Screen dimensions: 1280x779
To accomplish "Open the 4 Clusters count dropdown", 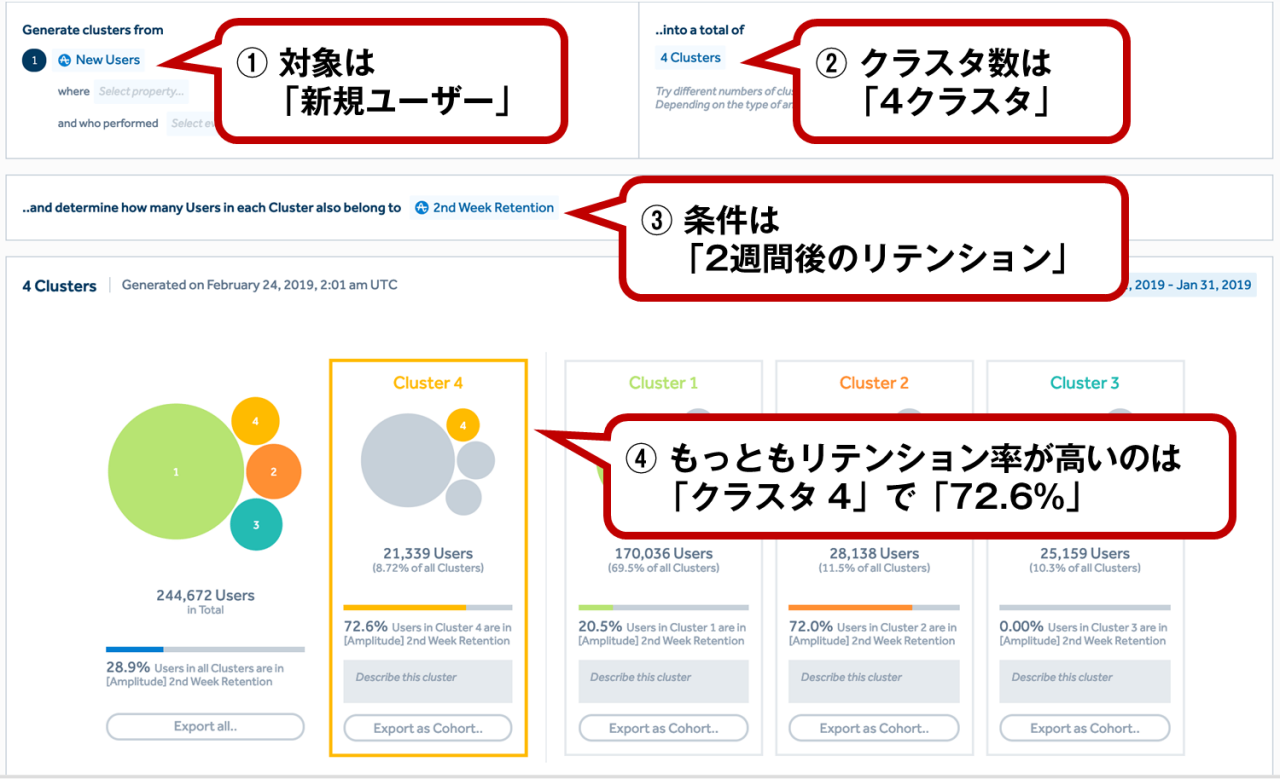I will coord(690,58).
